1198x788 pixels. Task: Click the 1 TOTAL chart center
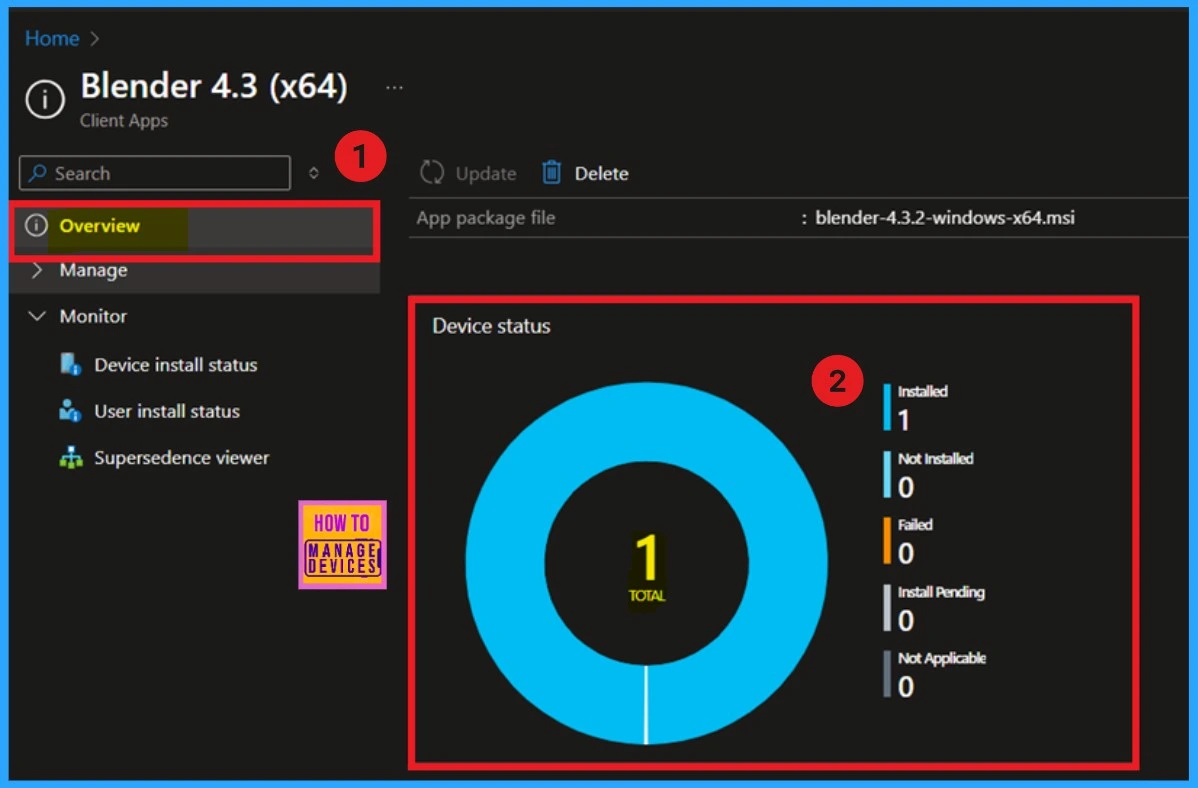click(x=646, y=567)
